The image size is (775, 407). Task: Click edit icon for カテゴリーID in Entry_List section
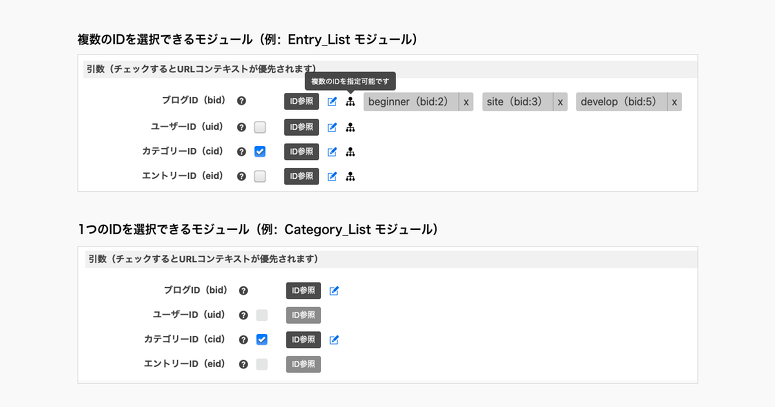coord(333,152)
